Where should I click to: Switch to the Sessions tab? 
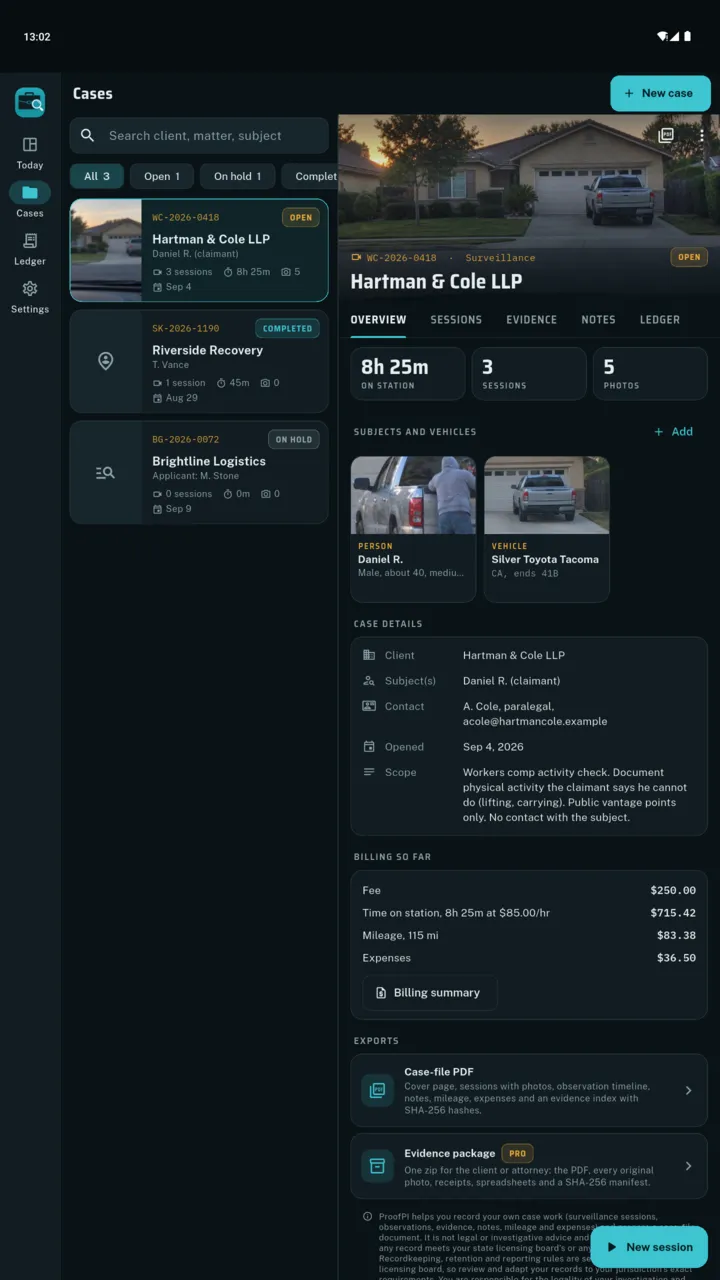pyautogui.click(x=456, y=320)
